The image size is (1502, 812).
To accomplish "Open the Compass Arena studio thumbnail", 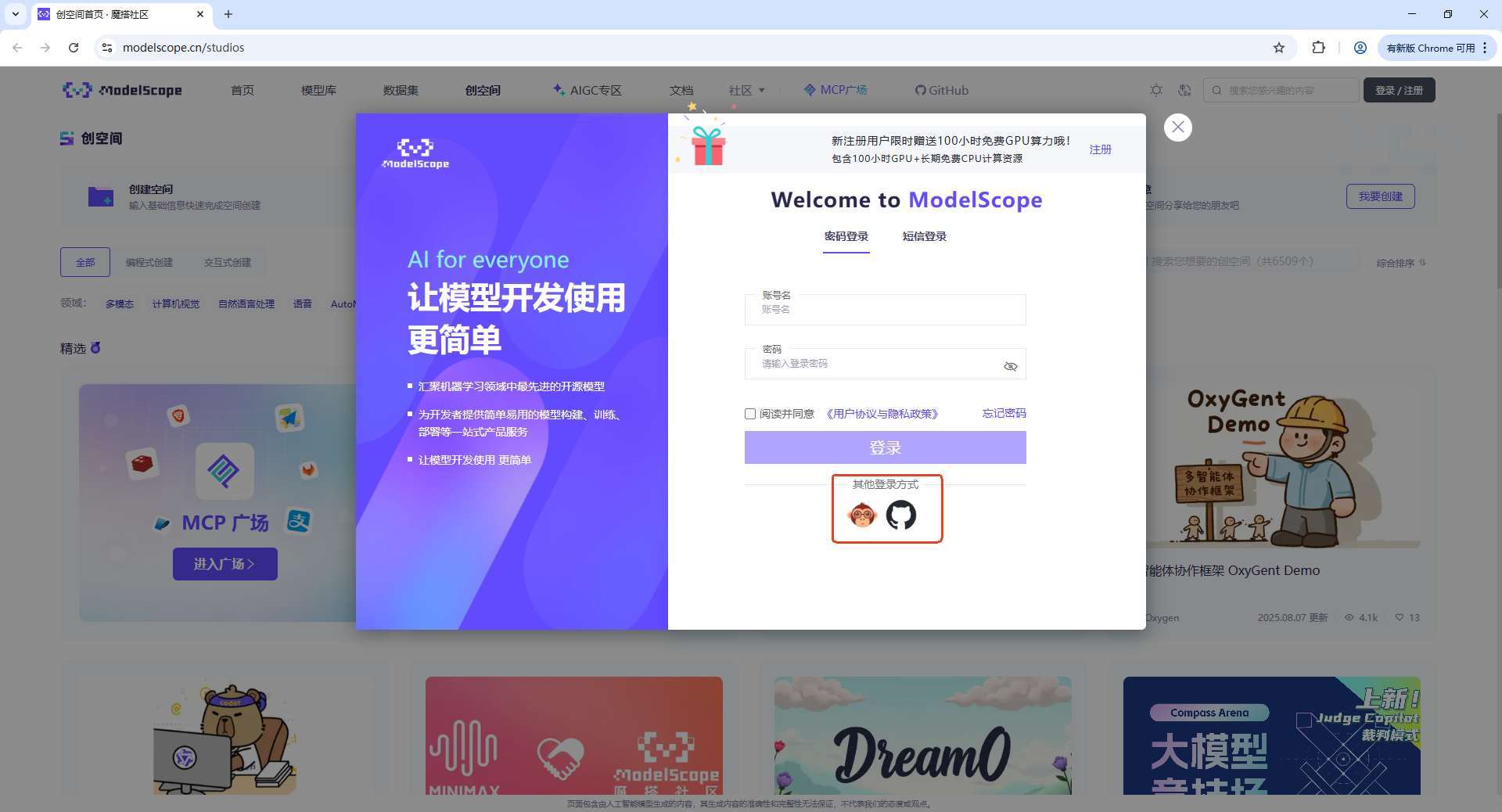I will [1272, 735].
